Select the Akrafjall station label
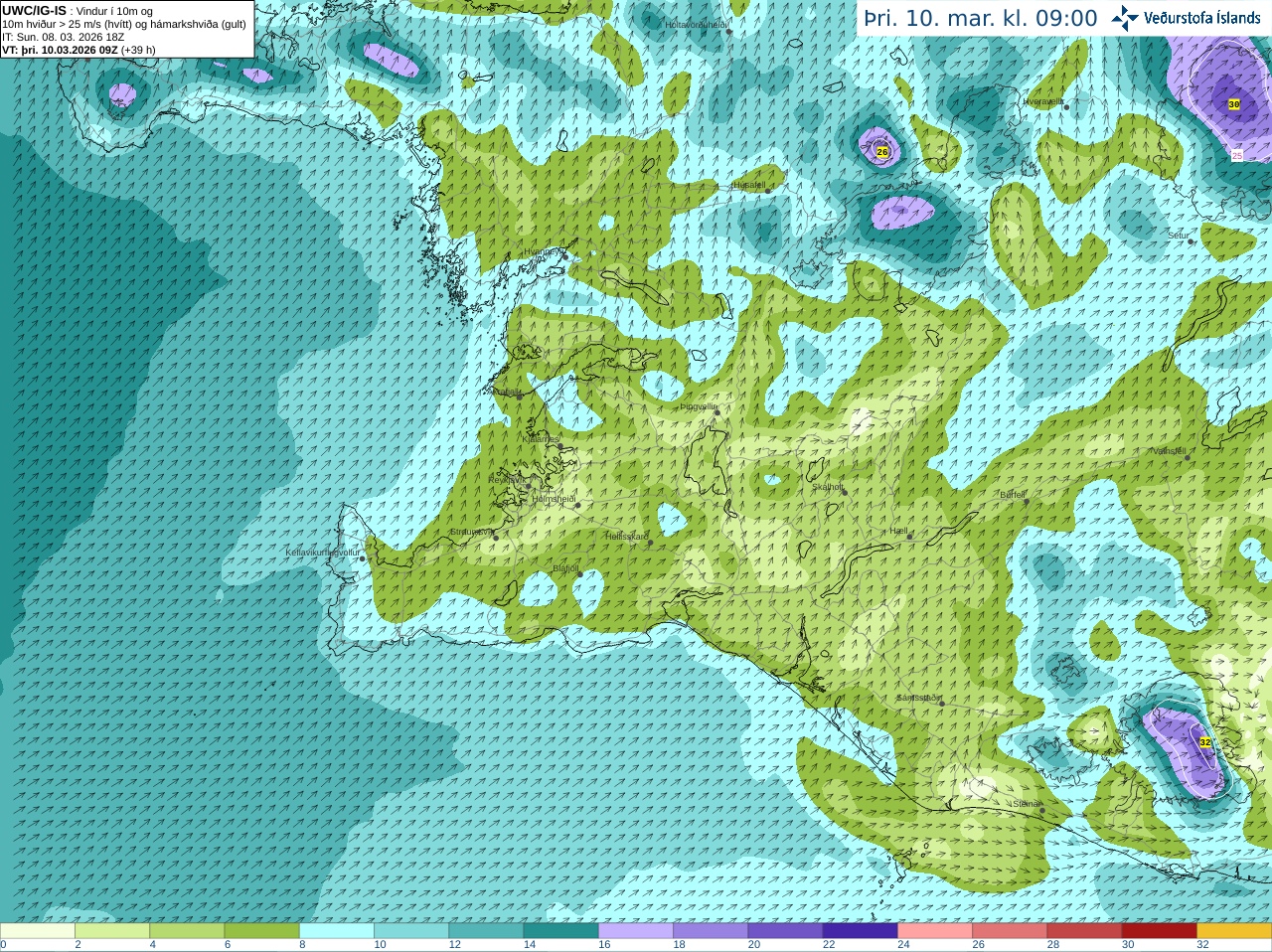The width and height of the screenshot is (1272, 952). [x=504, y=392]
